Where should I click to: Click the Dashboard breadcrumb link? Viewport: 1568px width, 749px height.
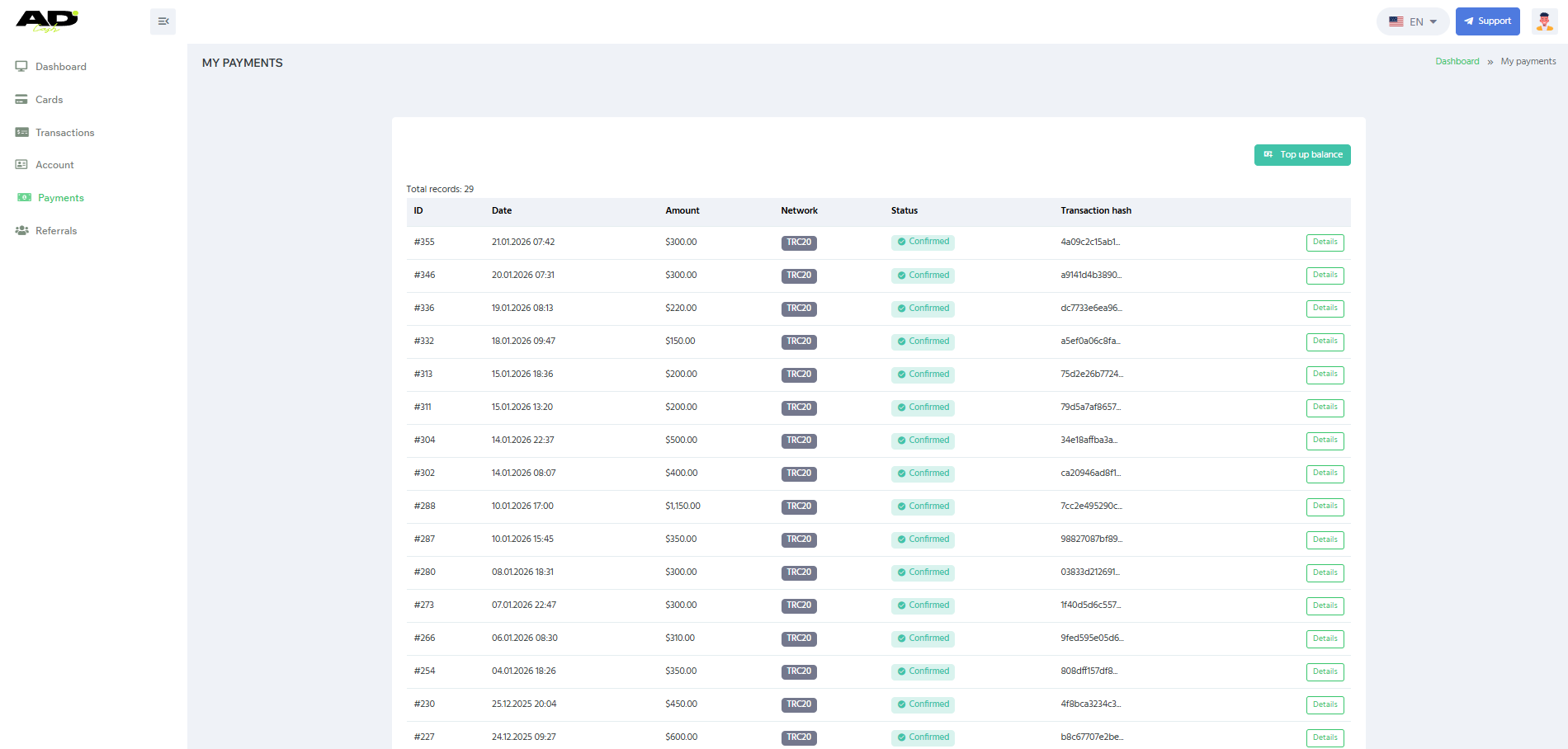1457,62
